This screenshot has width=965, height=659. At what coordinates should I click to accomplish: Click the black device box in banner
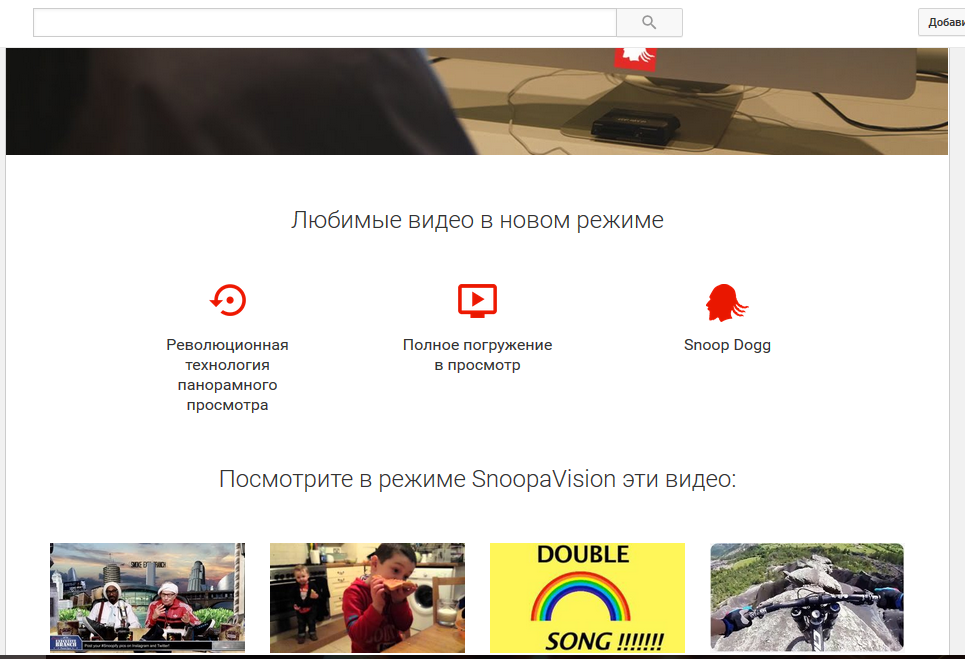tap(635, 125)
